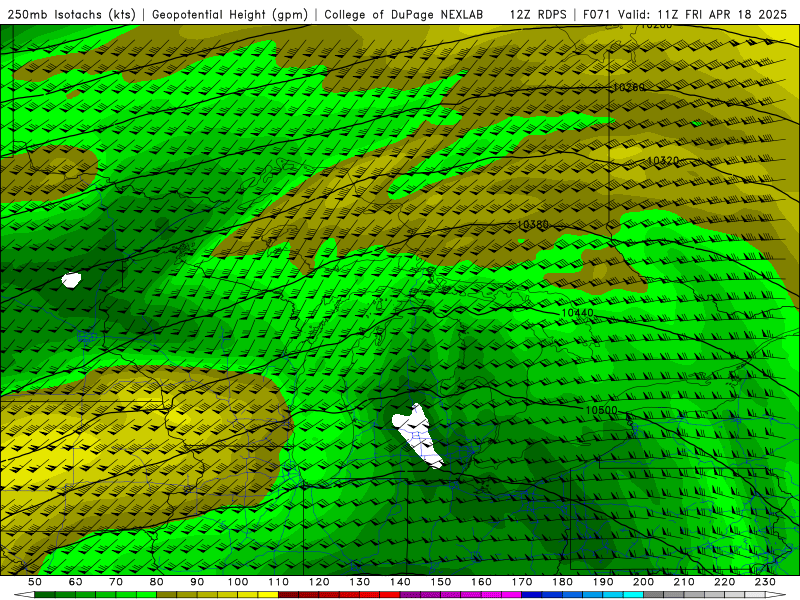Click the 'F071 Valid: 11Z FRI APR 18 2025' text
Viewport: 800px width, 600px height.
(685, 15)
